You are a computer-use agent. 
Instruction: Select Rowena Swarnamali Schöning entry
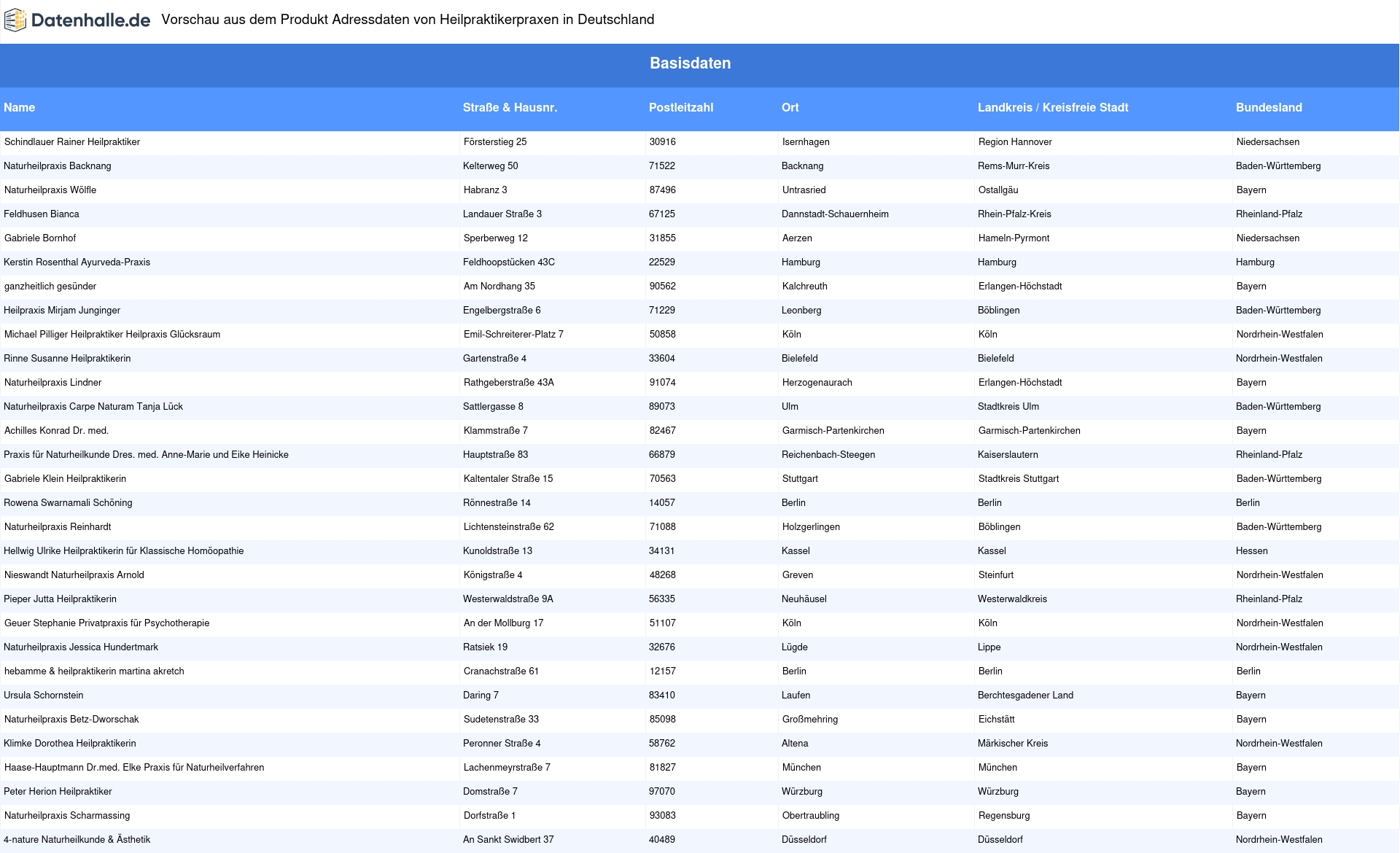[x=69, y=503]
